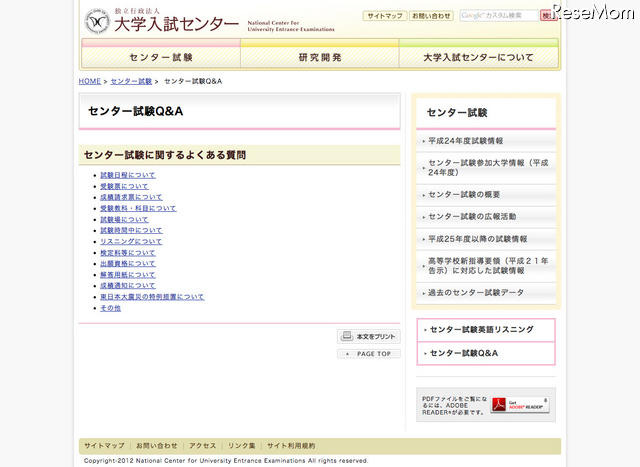Select the センター試験 main navigation tab
Viewport: 640px width, 467px height.
161,58
